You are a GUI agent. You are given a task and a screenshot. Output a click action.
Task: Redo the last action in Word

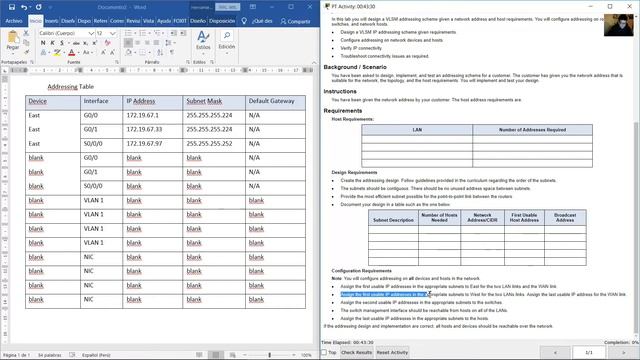click(x=39, y=7)
